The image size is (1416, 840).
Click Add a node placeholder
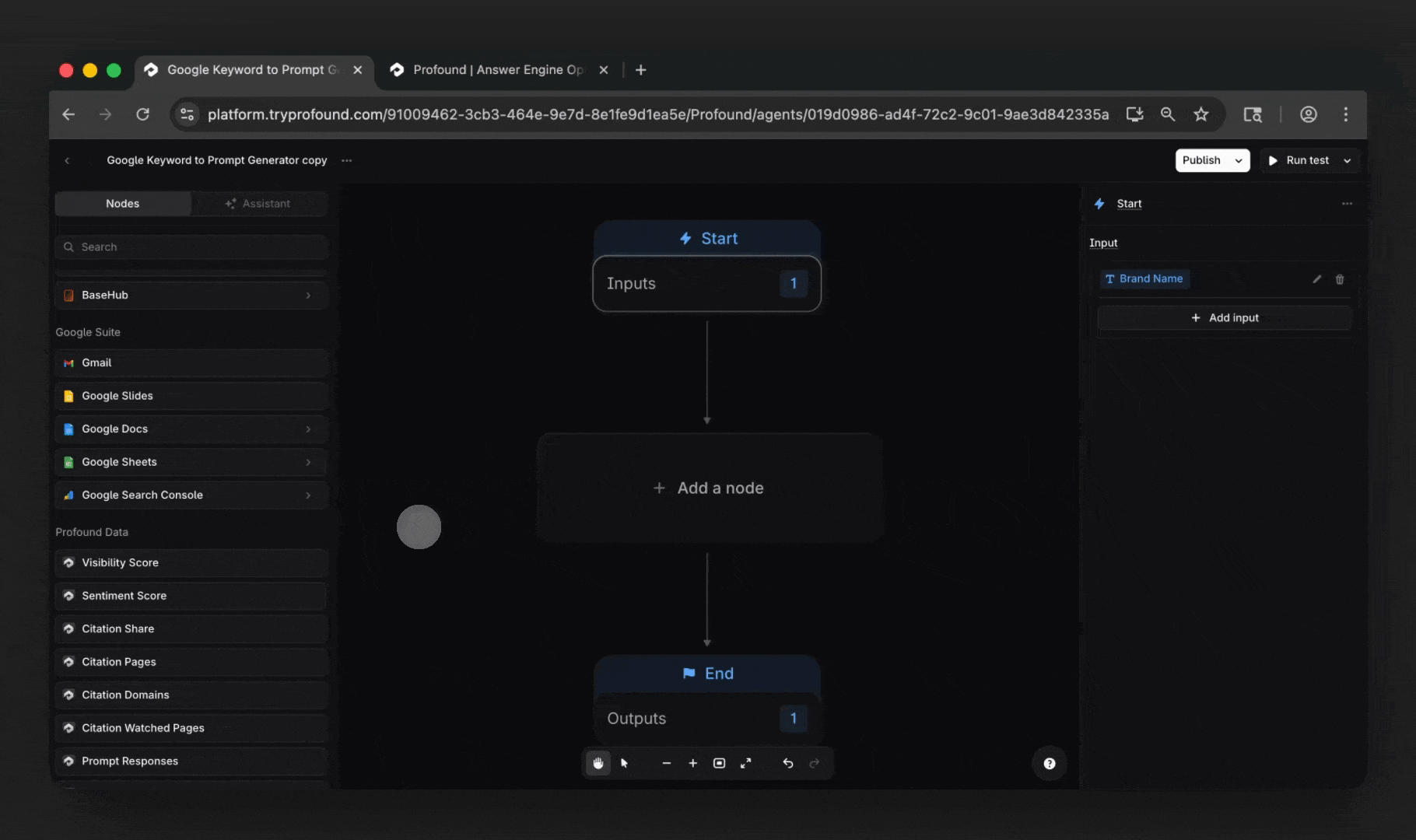click(710, 488)
